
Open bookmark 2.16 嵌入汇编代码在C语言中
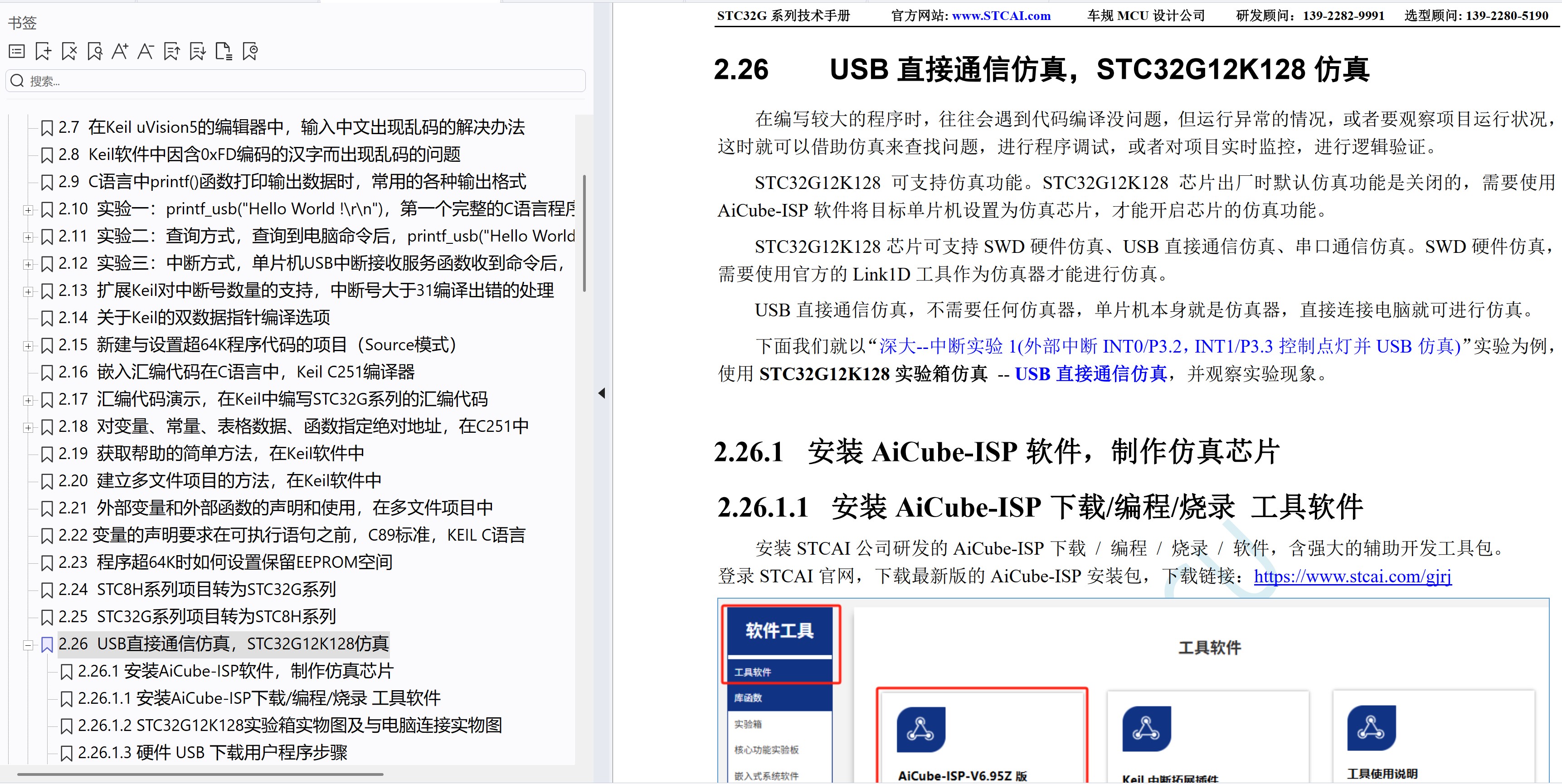(237, 372)
